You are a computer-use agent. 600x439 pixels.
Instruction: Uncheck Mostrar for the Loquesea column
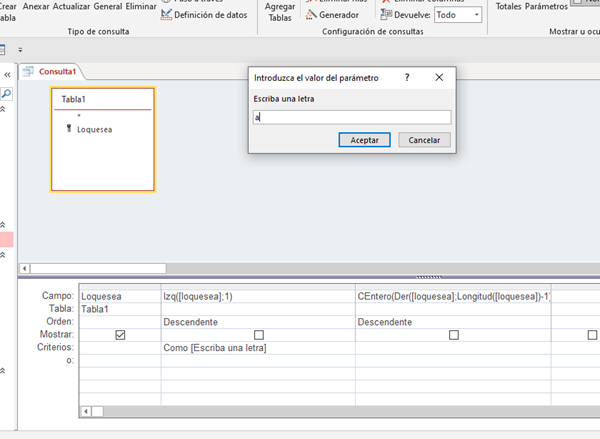[x=120, y=335]
